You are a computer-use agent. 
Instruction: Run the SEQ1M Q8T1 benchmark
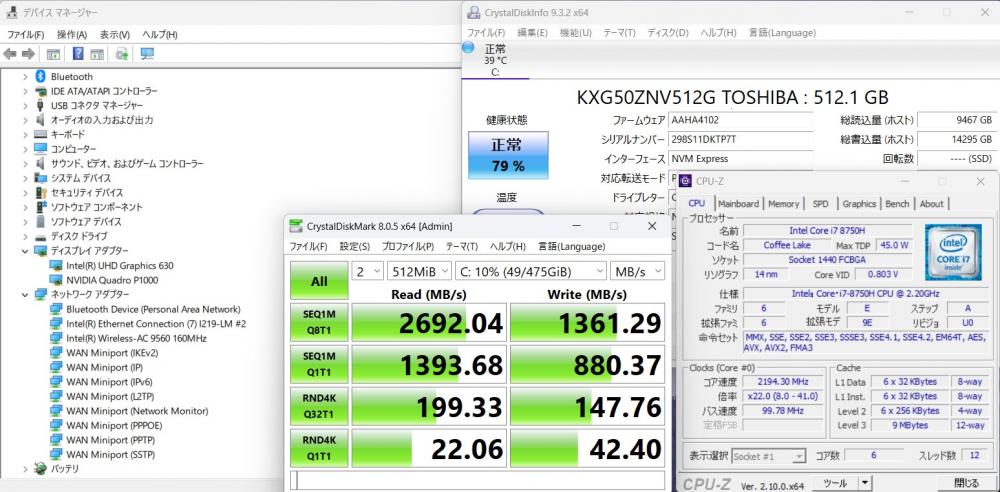tap(319, 322)
